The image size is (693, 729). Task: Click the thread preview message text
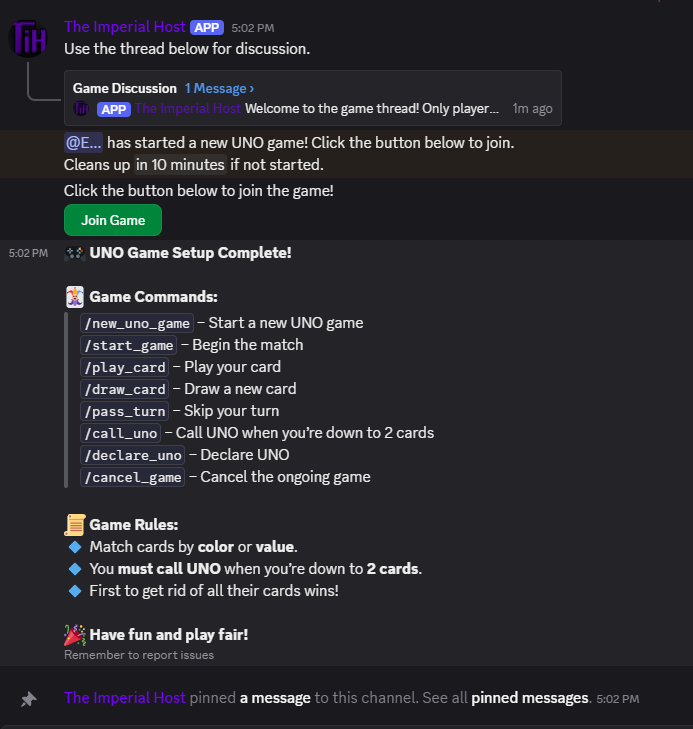[372, 108]
